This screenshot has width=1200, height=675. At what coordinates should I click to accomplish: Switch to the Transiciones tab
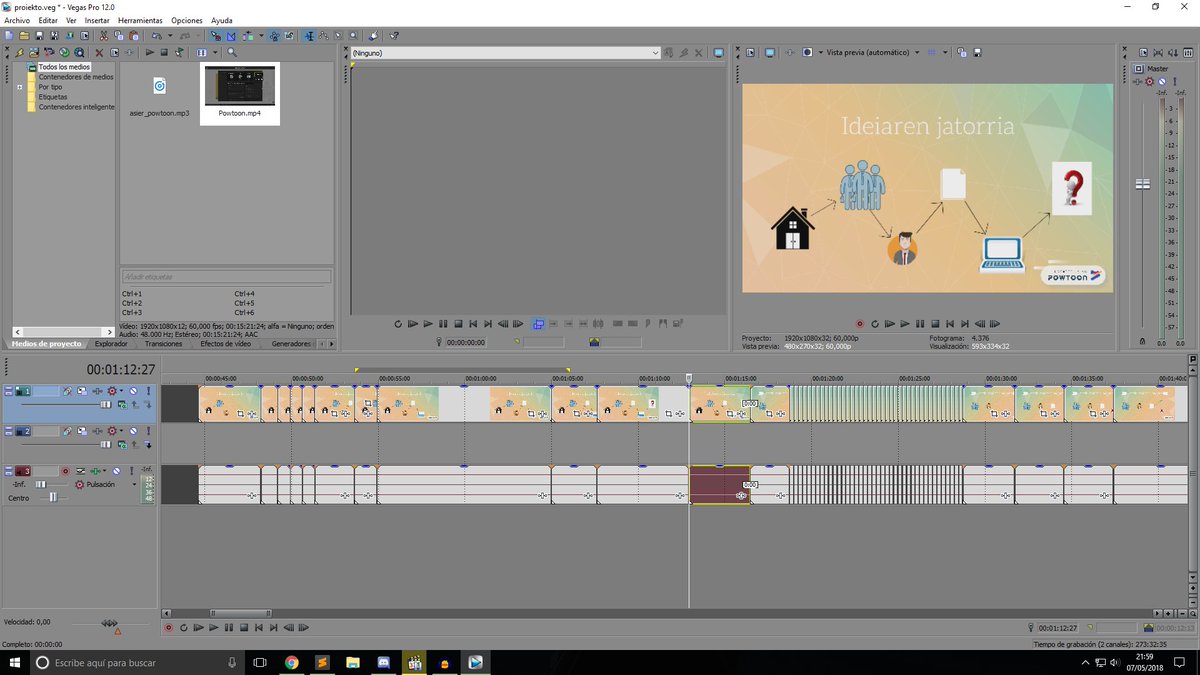tap(163, 343)
